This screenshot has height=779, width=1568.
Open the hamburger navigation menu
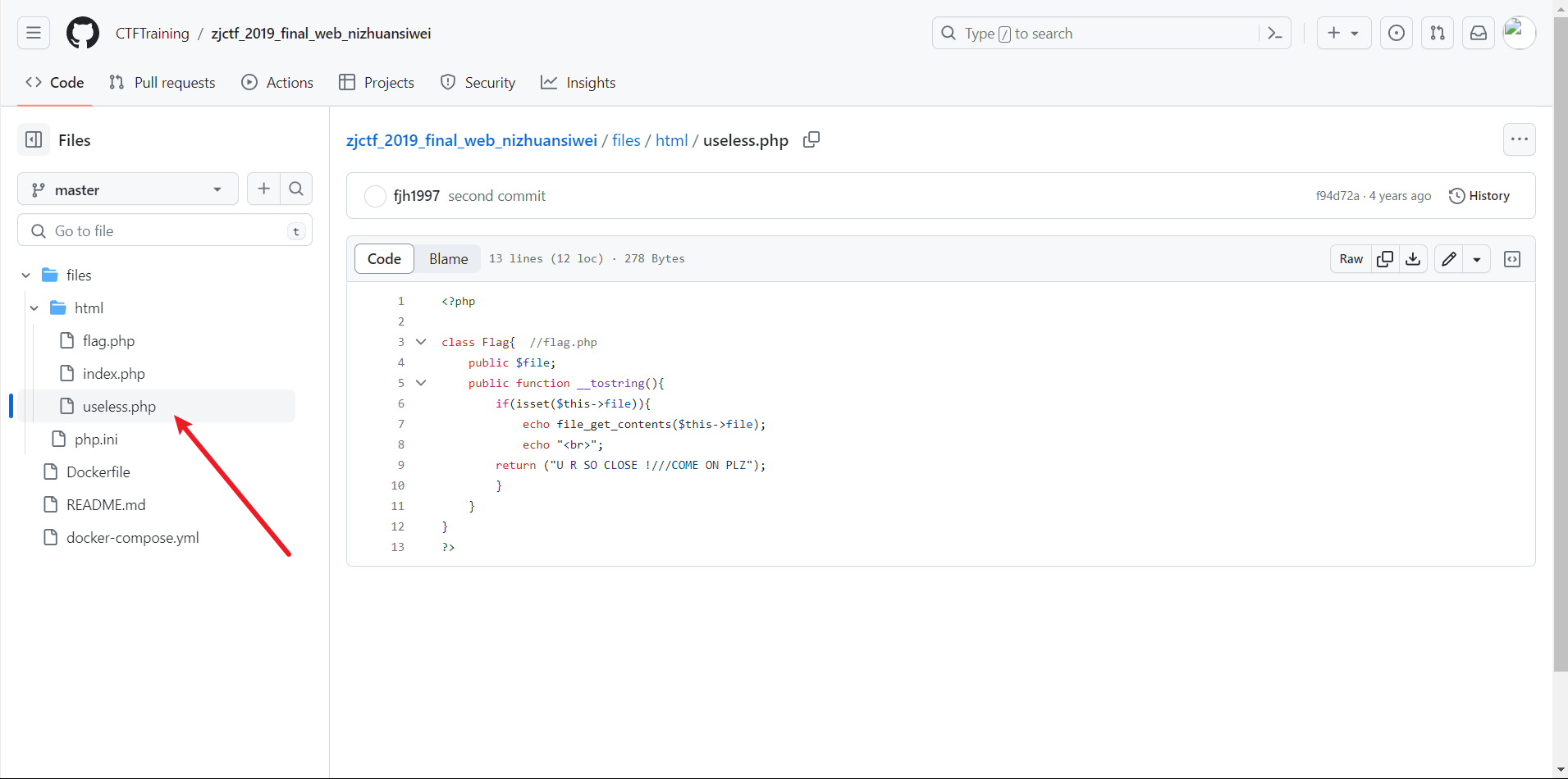coord(34,33)
